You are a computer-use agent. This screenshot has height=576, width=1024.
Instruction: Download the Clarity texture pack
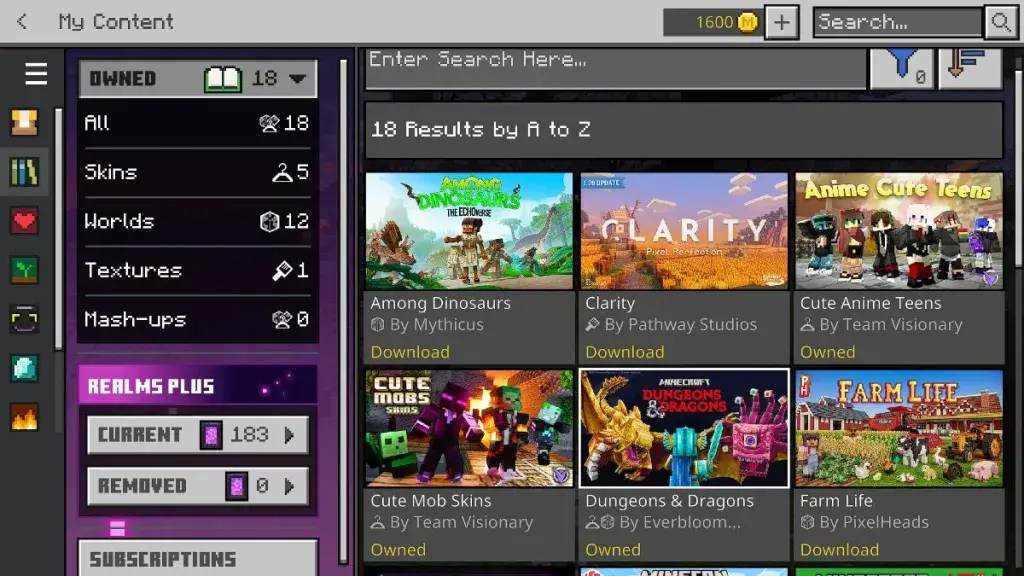tap(625, 352)
